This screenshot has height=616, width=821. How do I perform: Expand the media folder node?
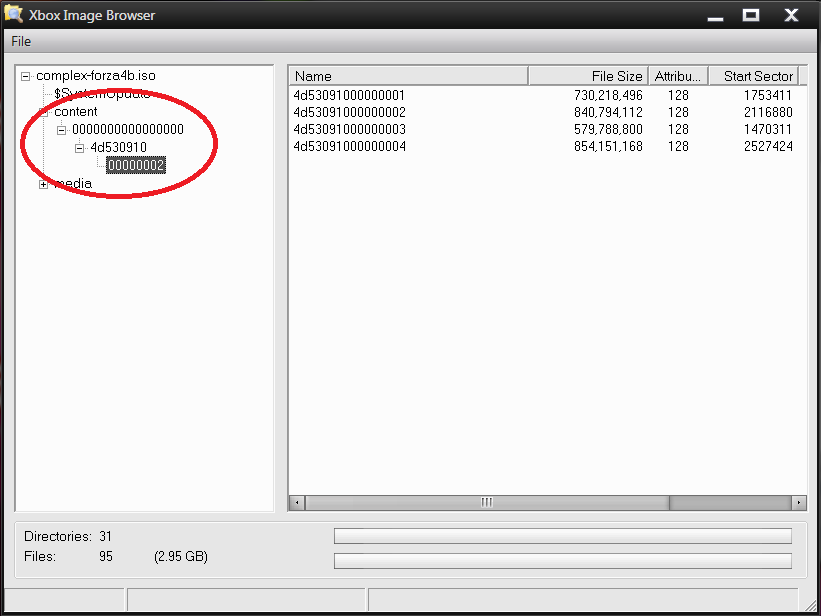43,184
